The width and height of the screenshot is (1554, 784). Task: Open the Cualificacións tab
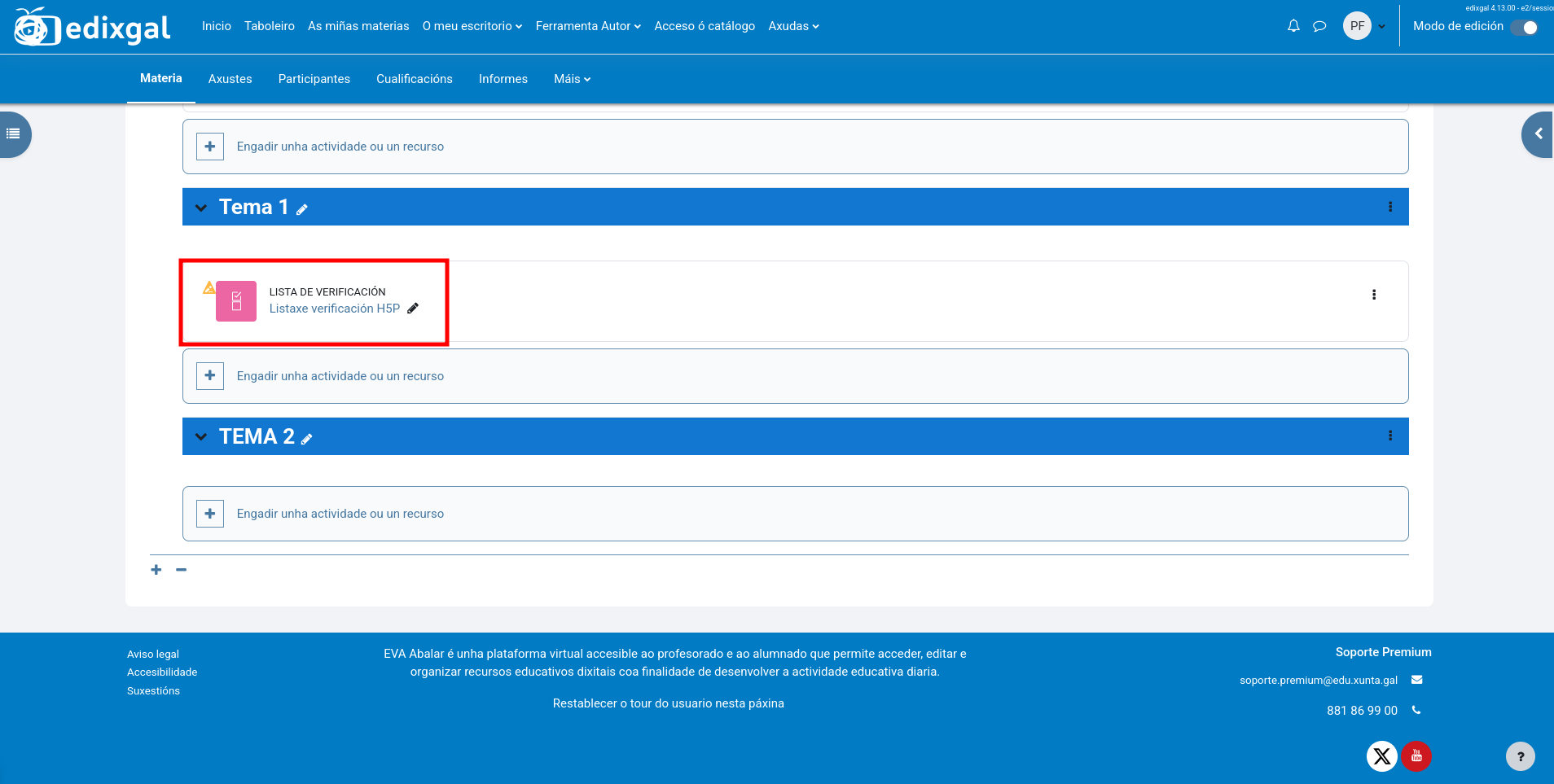pyautogui.click(x=414, y=79)
